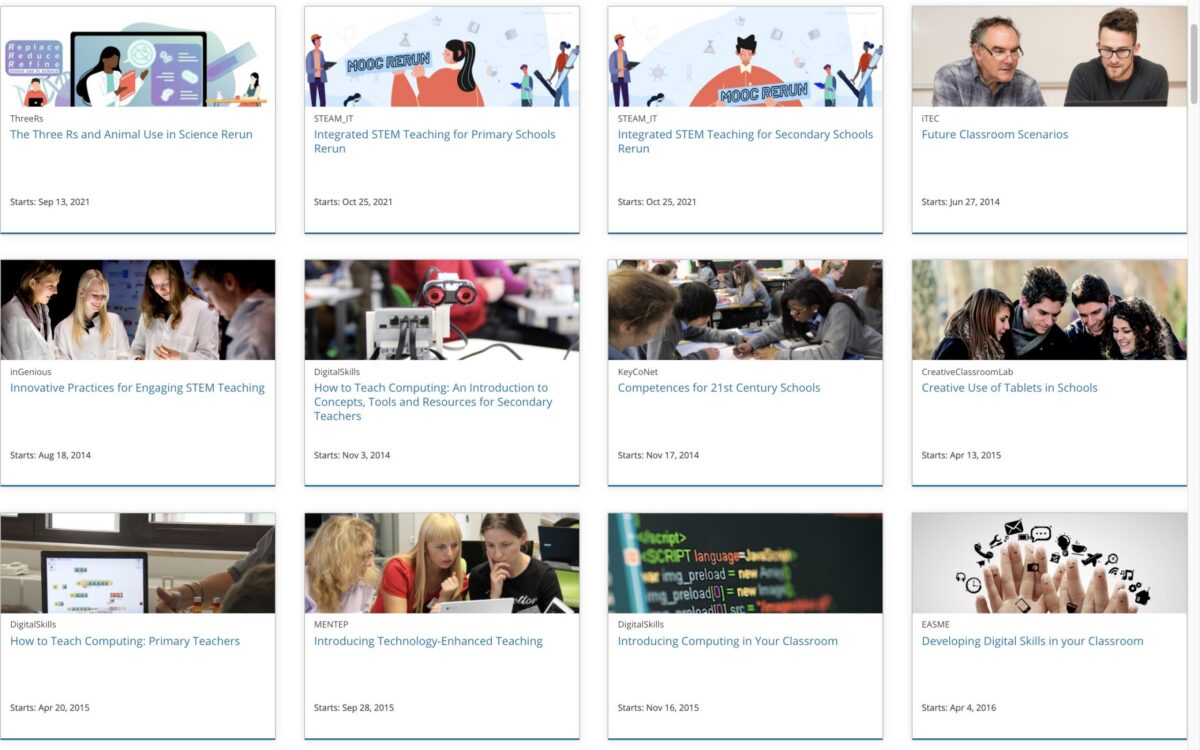
Task: Click 'Starts: Nov 16, 2015' text
Action: (x=659, y=708)
